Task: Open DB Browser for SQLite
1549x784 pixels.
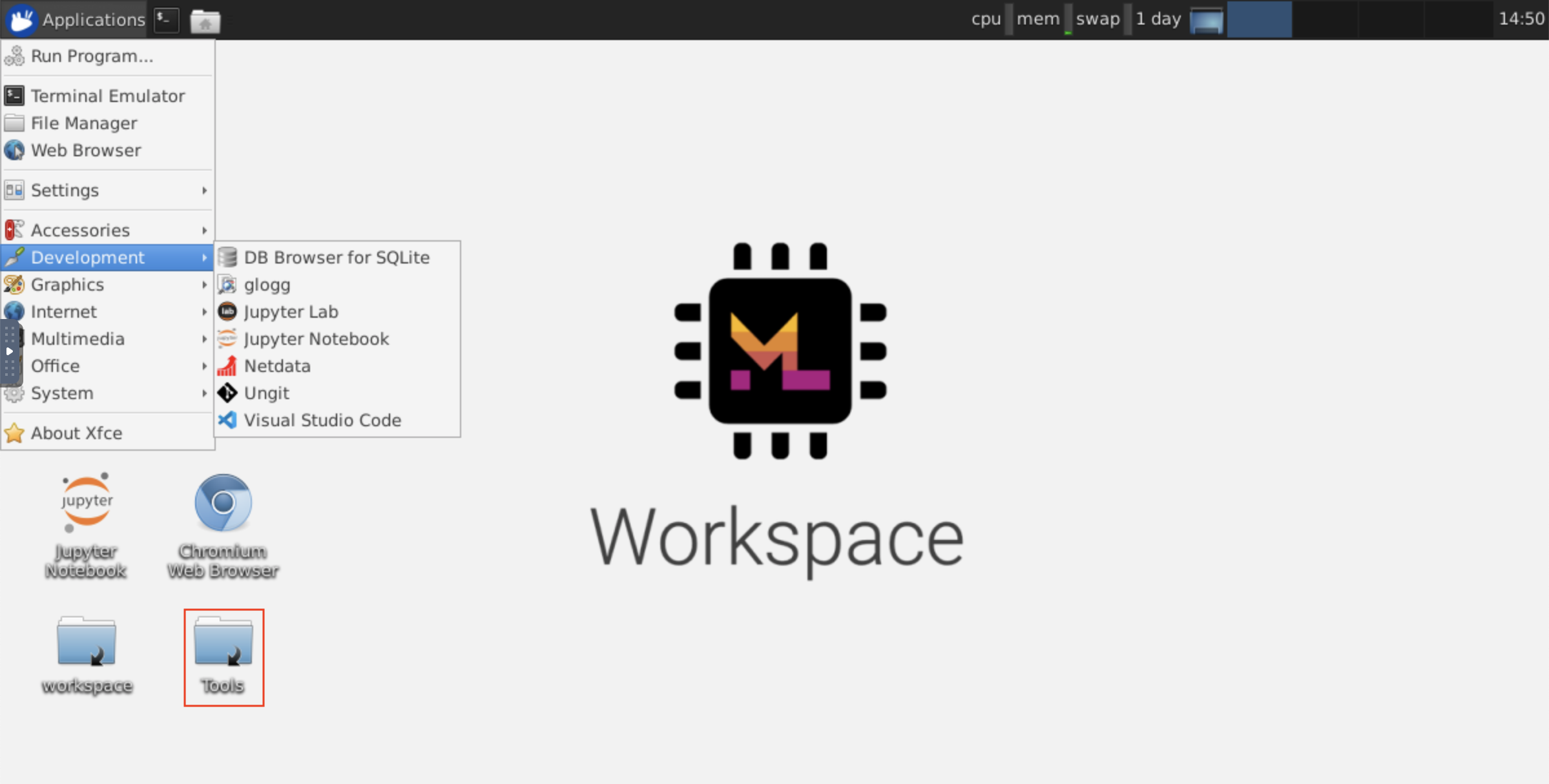Action: (x=336, y=258)
